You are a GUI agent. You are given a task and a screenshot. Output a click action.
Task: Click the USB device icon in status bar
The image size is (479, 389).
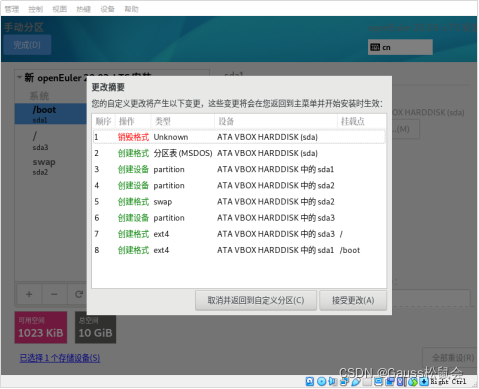coord(356,381)
